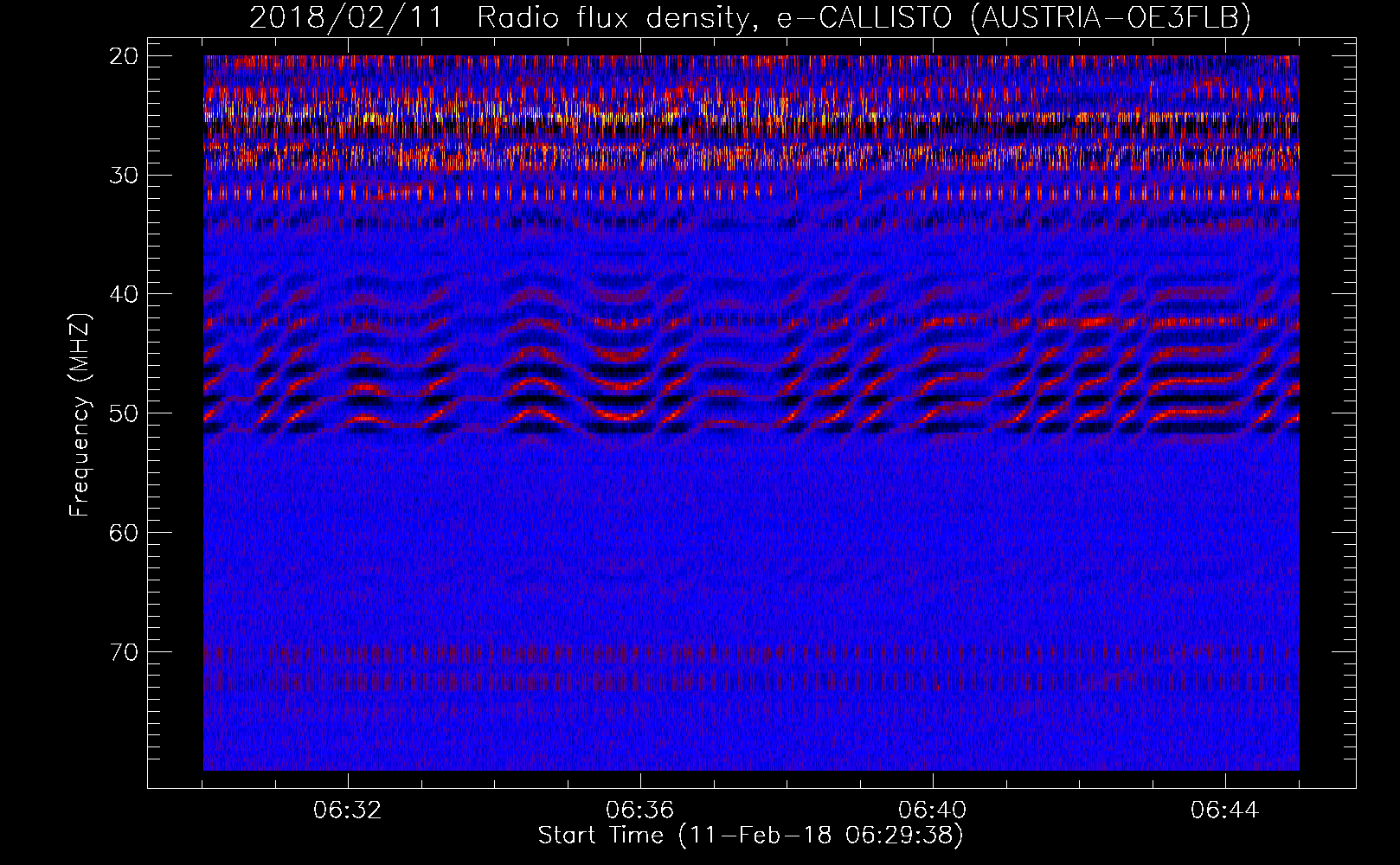Screen dimensions: 1400x865
Task: Click the 06:40 time tick label
Action: pyautogui.click(x=933, y=811)
